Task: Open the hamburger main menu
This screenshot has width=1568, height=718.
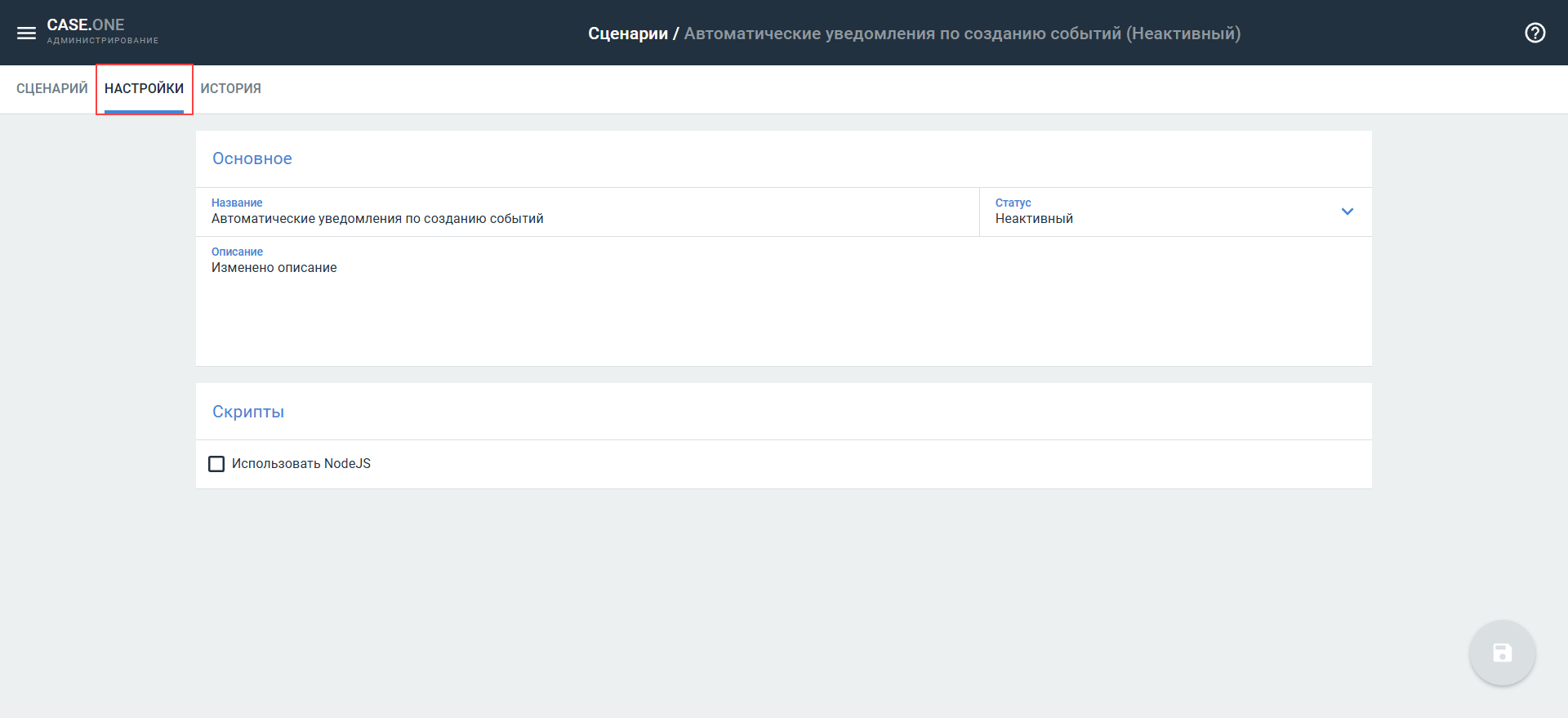Action: (26, 33)
